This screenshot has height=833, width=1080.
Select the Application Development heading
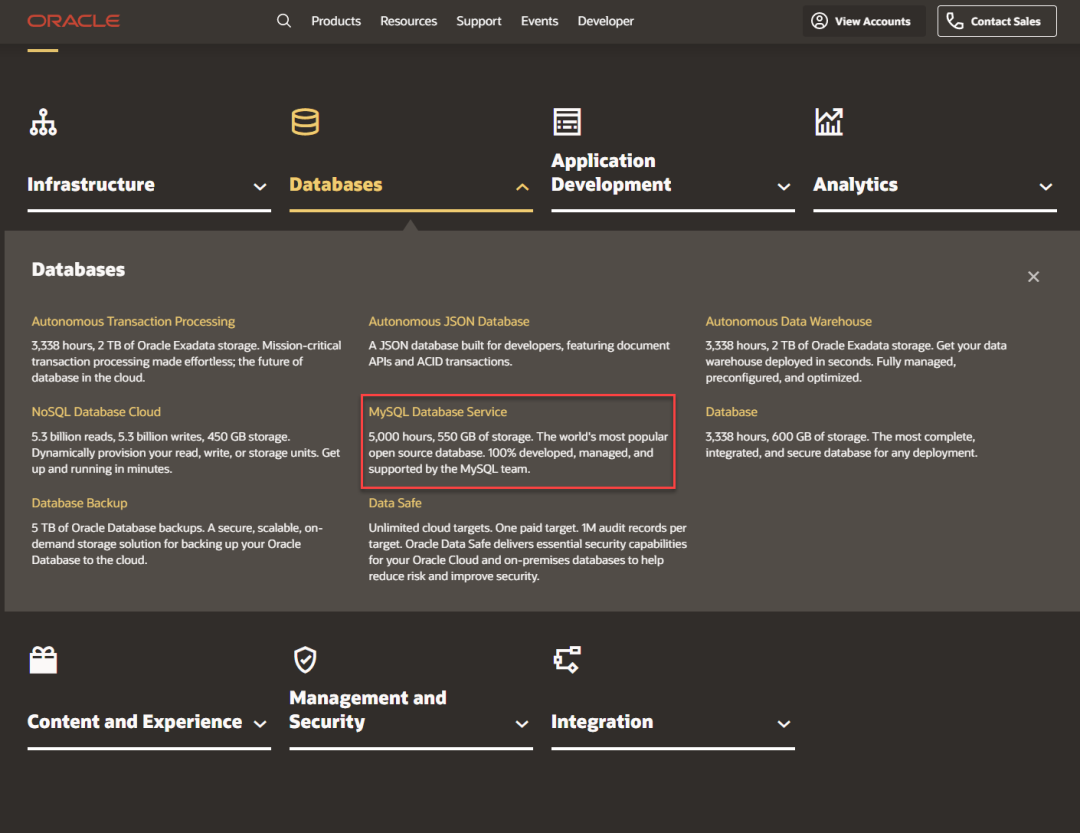click(x=611, y=172)
